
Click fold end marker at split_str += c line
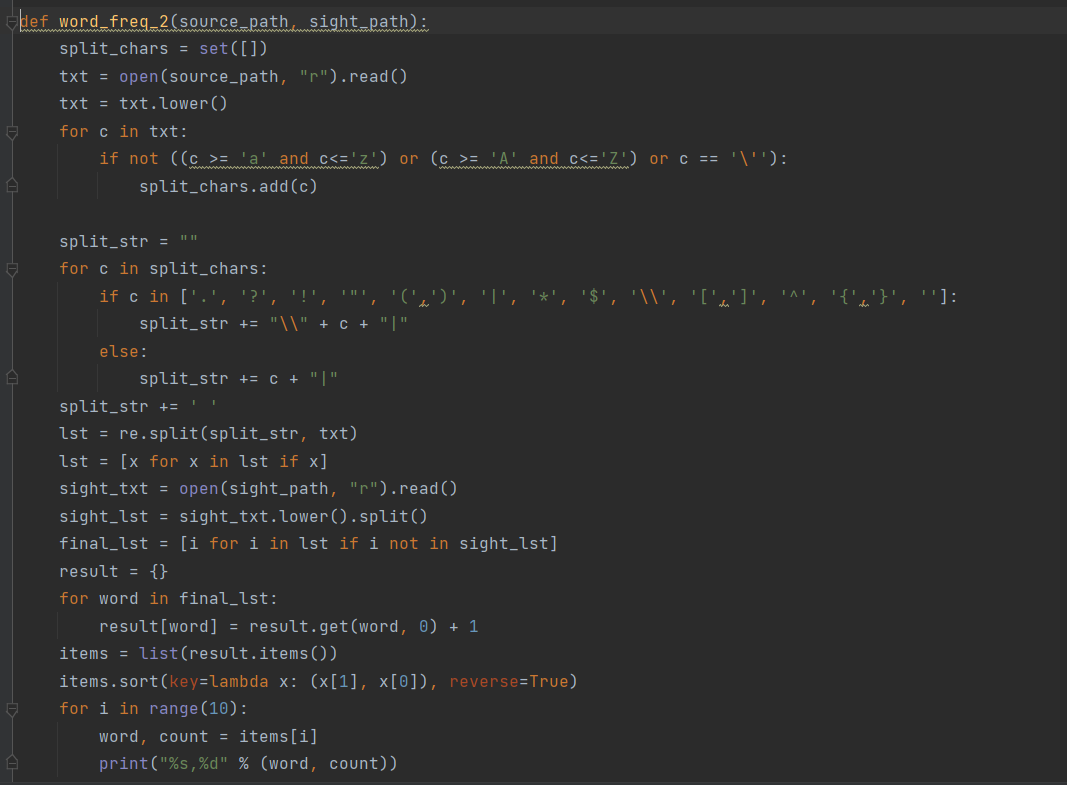tap(12, 378)
